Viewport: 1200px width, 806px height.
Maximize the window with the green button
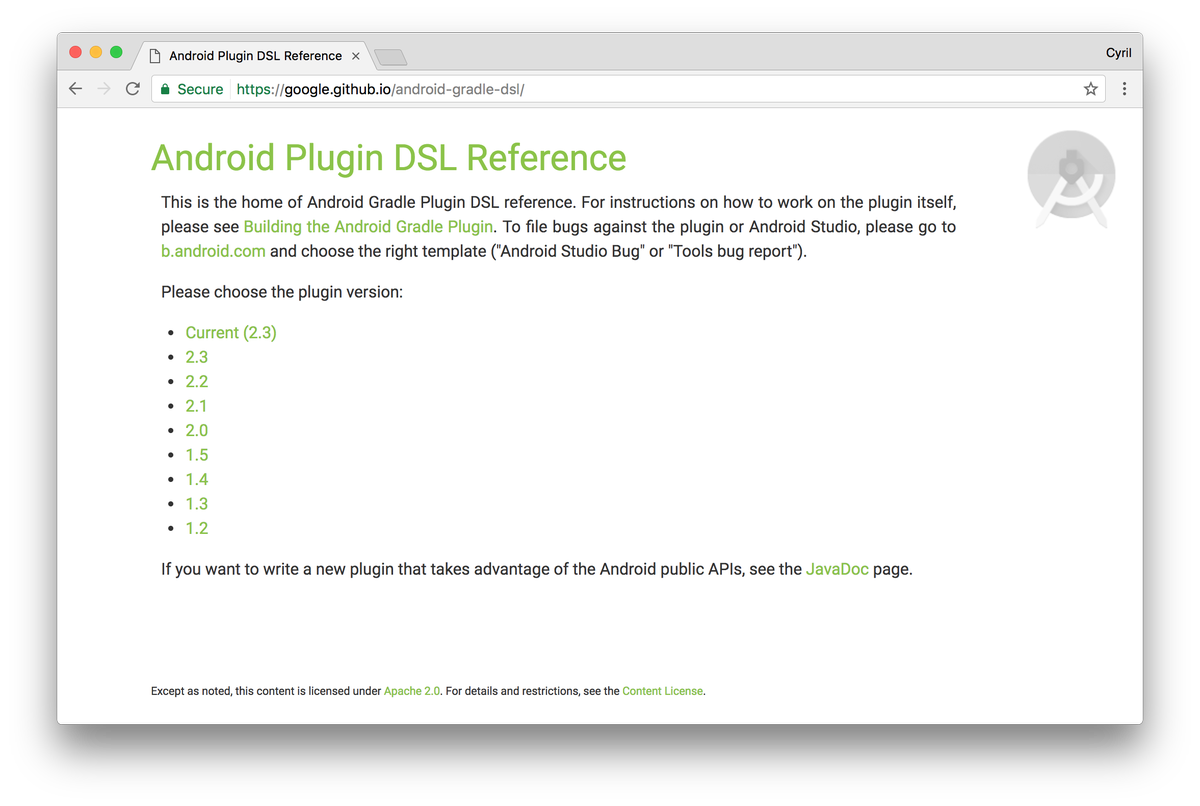pos(116,52)
